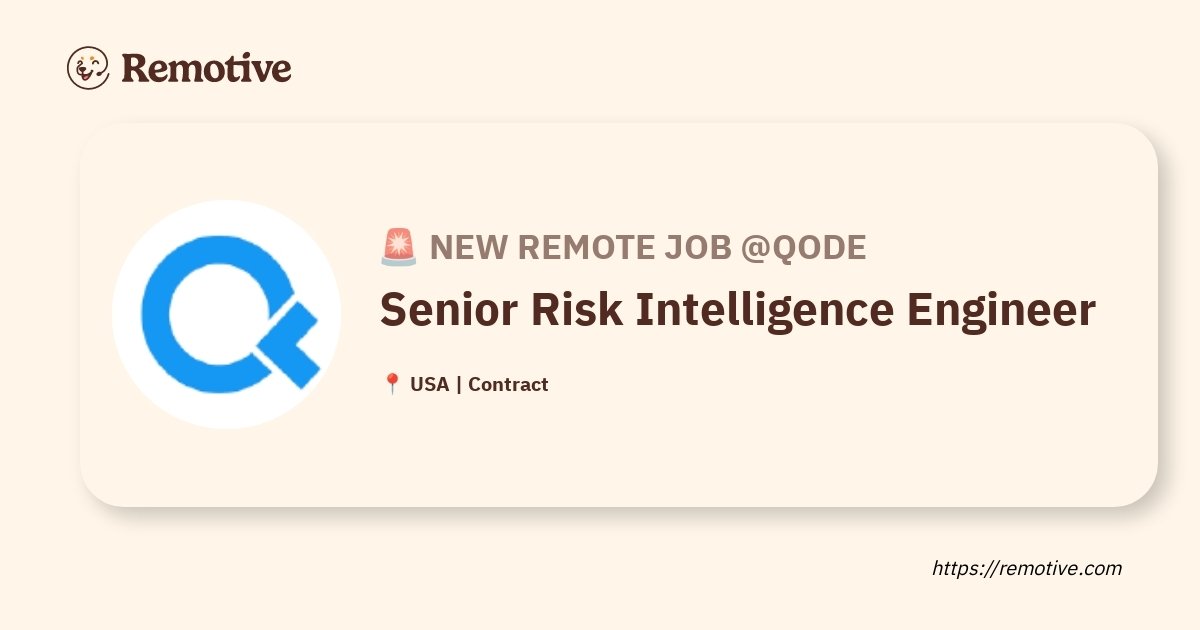Select the white circle around the Qode logo
Screen dimensions: 1200x630
point(227,314)
